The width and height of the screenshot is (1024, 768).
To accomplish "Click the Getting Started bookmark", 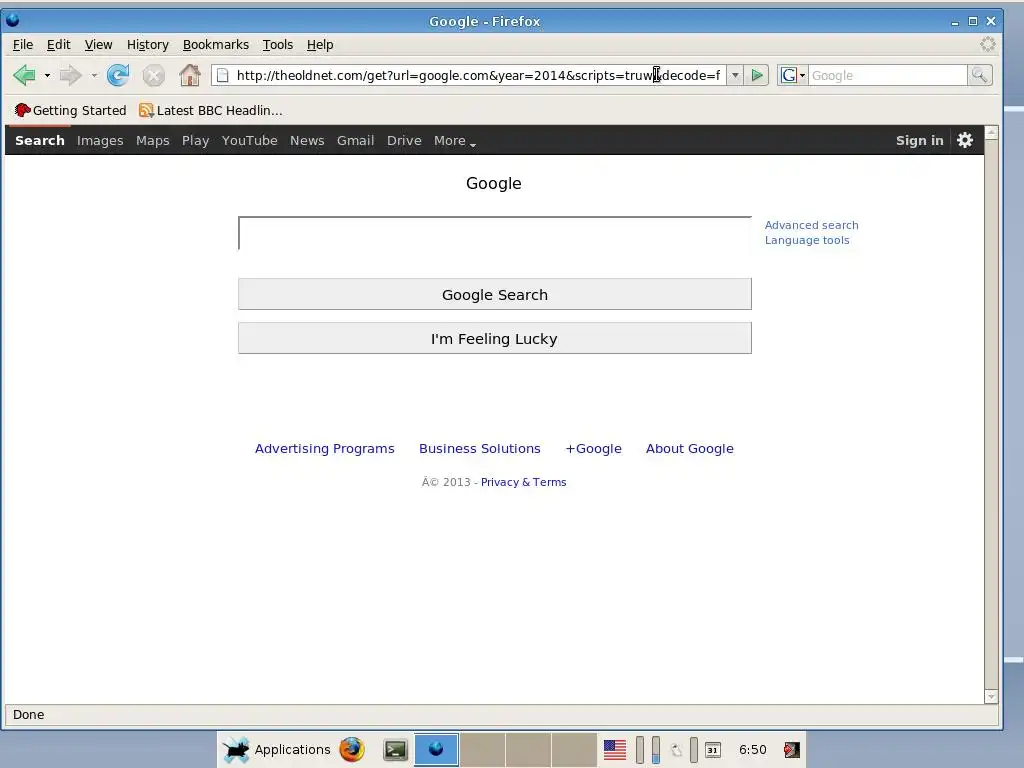I will [71, 110].
